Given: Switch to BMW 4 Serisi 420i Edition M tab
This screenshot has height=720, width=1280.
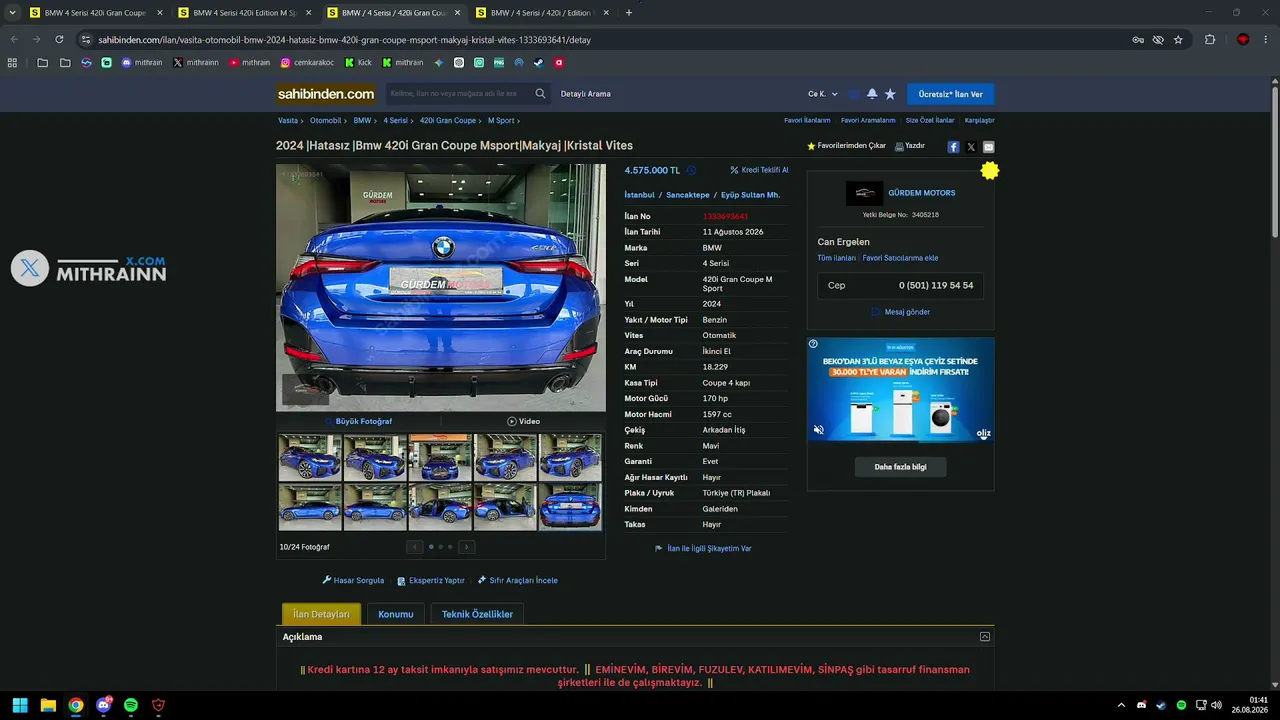Looking at the screenshot, I should pyautogui.click(x=245, y=13).
